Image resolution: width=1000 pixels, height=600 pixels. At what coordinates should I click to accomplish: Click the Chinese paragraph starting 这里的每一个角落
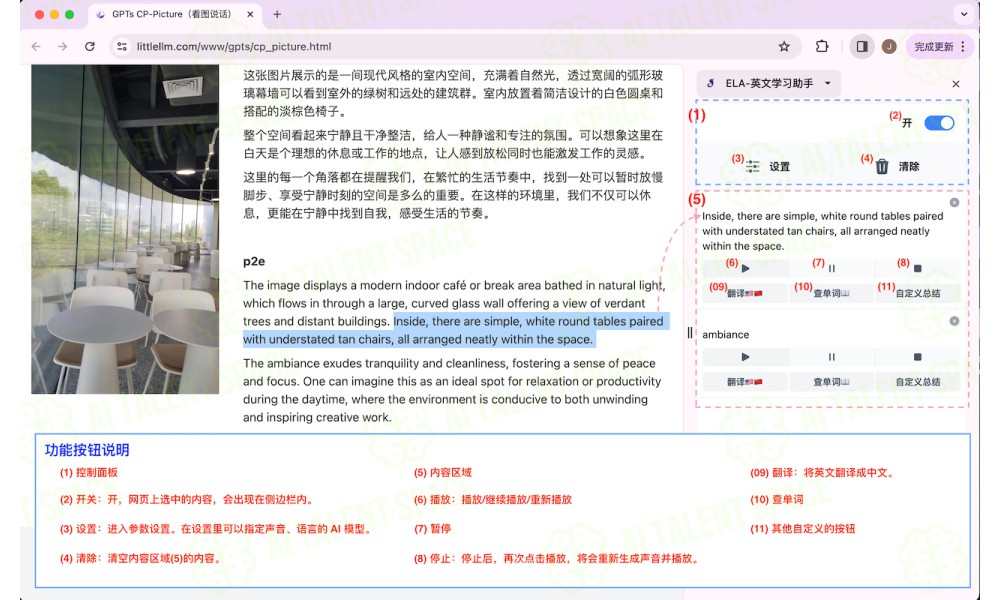click(x=453, y=195)
